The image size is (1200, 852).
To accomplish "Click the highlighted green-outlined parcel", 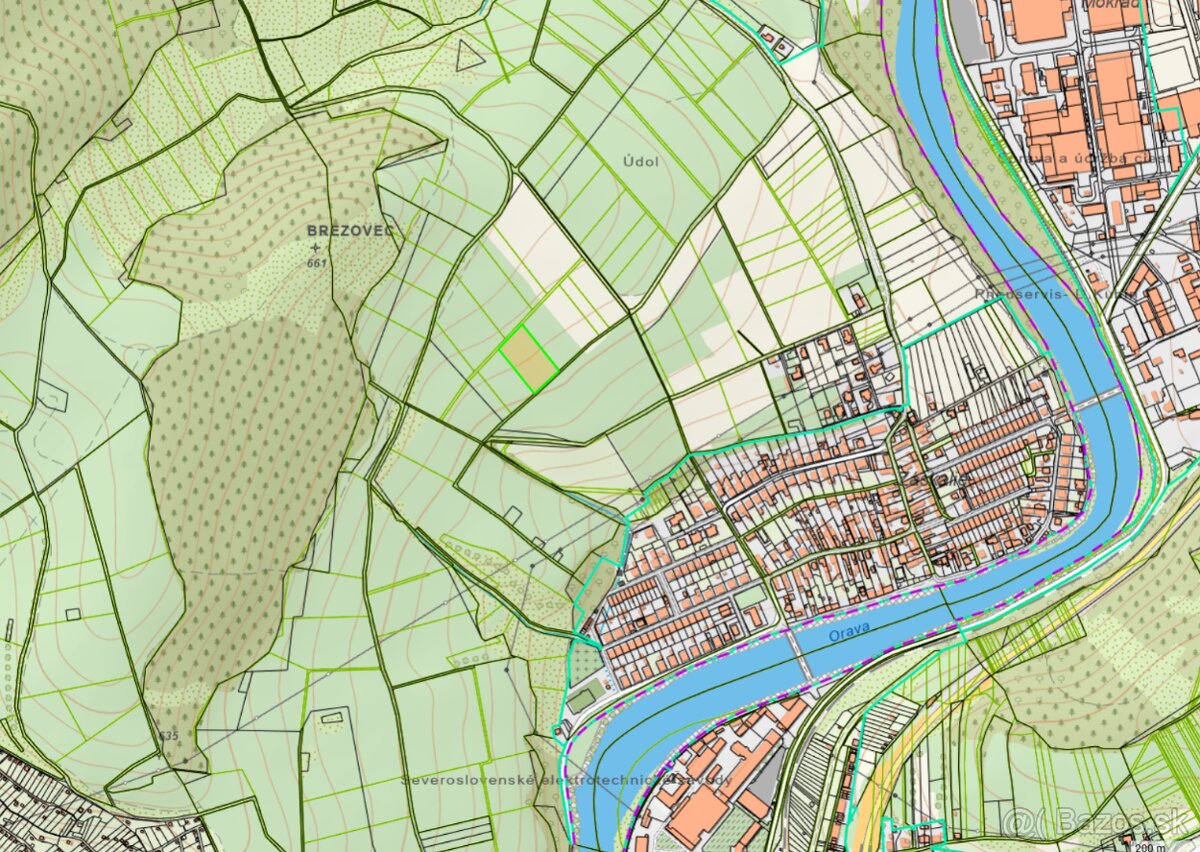I will tap(528, 360).
